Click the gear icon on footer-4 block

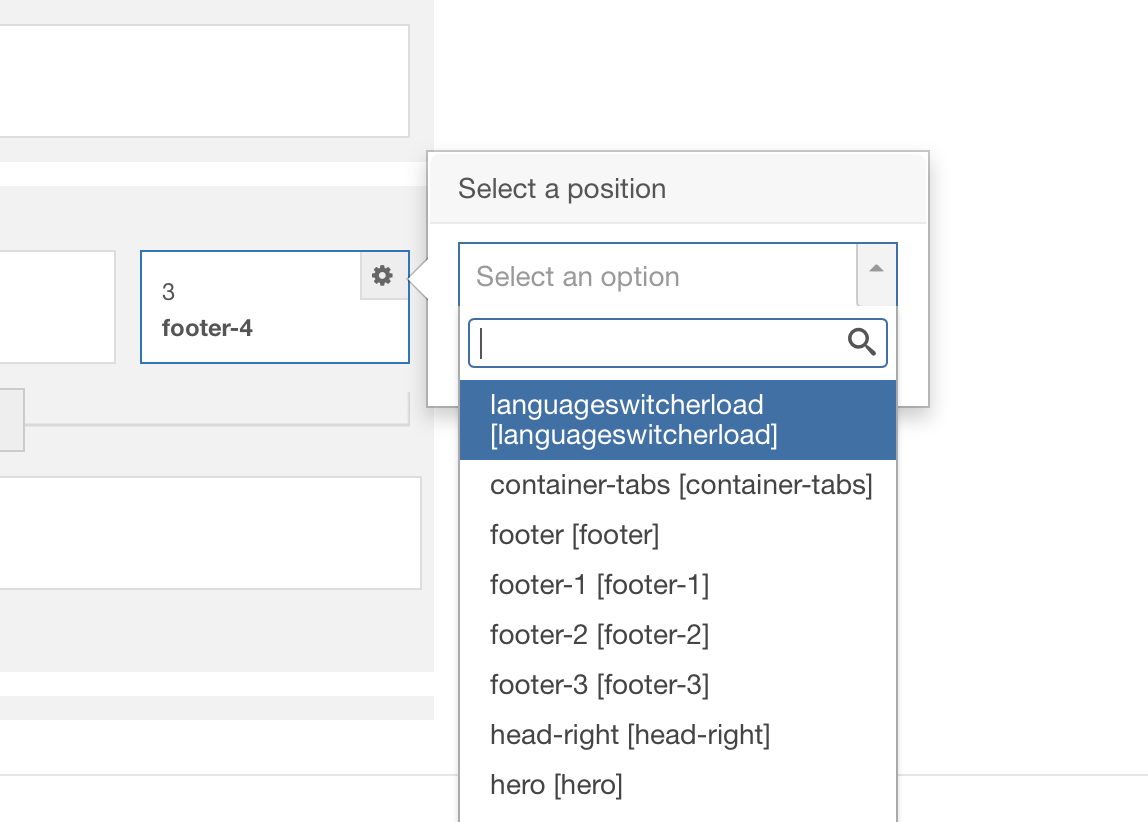click(x=383, y=276)
